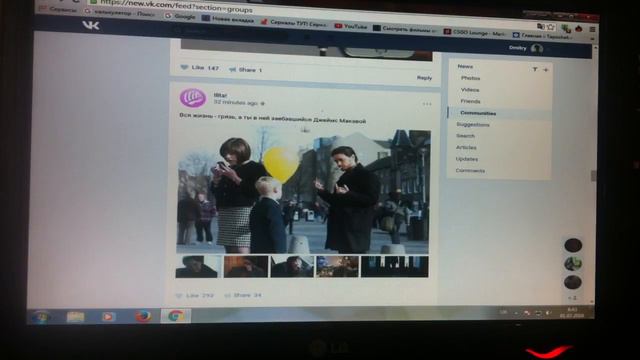Open the YouTube bookmark
The height and width of the screenshot is (360, 640).
pyautogui.click(x=351, y=27)
